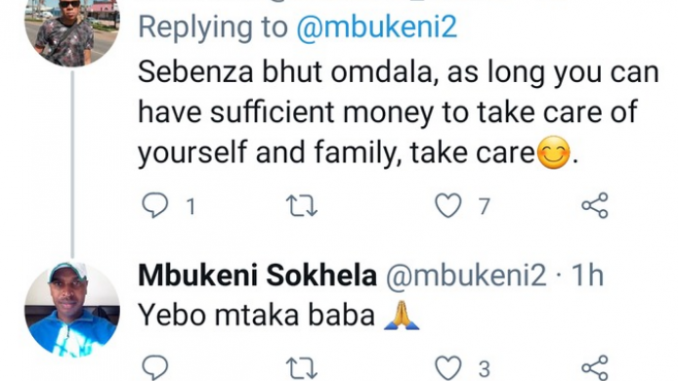Screen dimensions: 678x381
Task: Click the like count 3
Action: (x=484, y=369)
